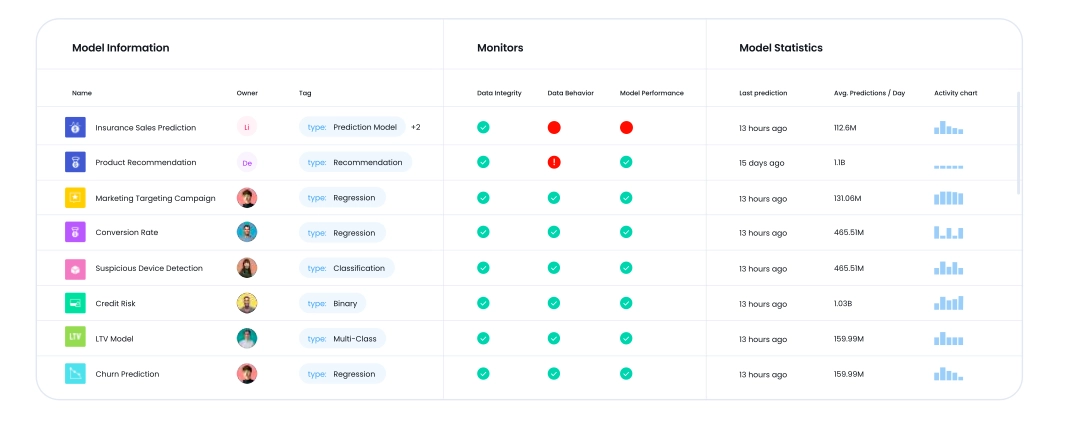The width and height of the screenshot is (1068, 431).
Task: Click owner photo for Churn Prediction
Action: coord(247,374)
